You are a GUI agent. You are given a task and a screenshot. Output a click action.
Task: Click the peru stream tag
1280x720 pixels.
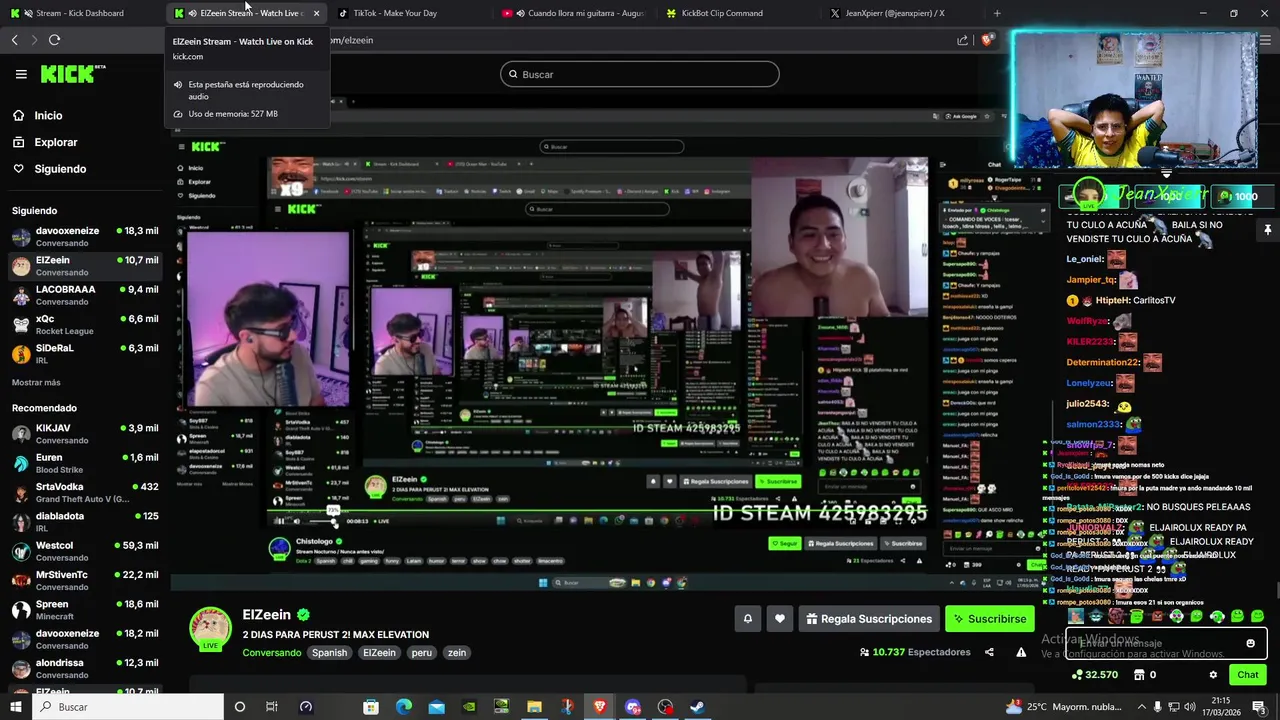422,653
